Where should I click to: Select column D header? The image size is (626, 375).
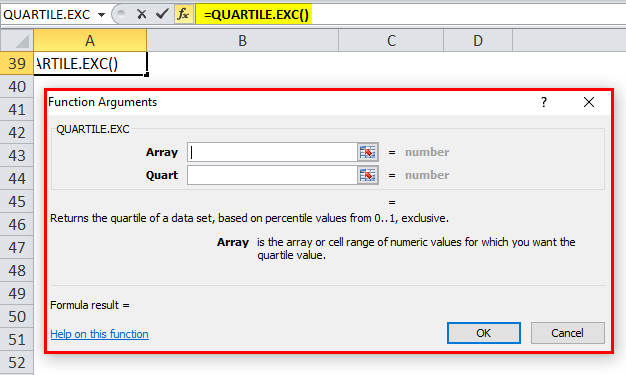(x=478, y=40)
